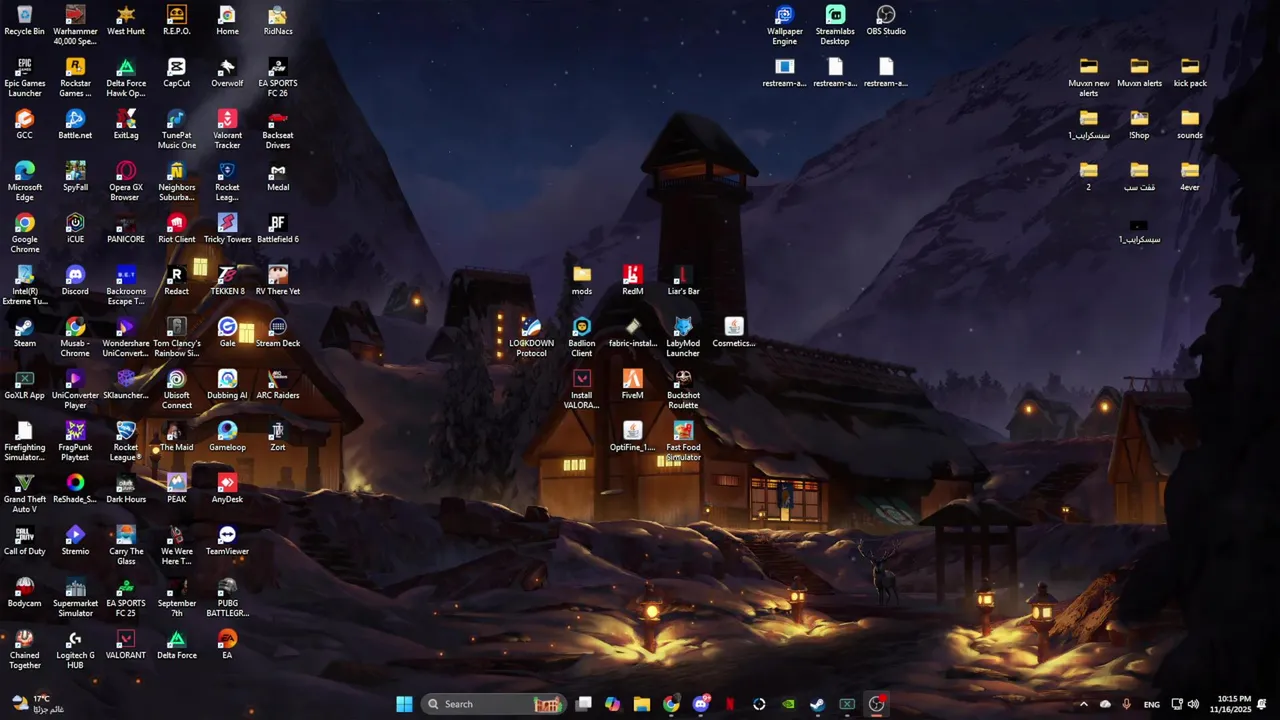Open Wallpaper Engine desktop shortcut

click(x=785, y=26)
